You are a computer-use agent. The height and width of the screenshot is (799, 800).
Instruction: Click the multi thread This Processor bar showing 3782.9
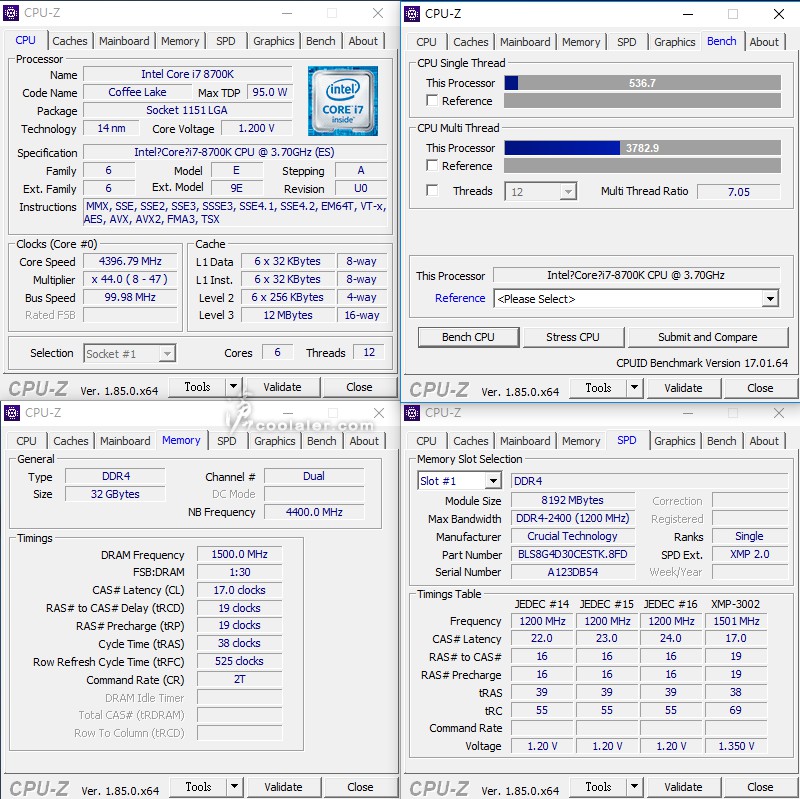point(642,147)
